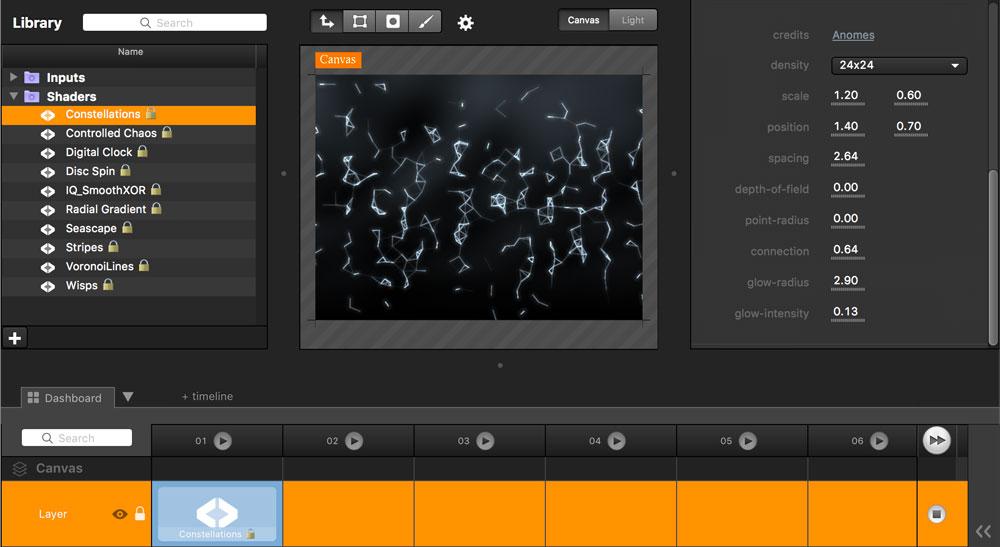Select the transform arrows tool
The width and height of the screenshot is (1000, 547).
click(x=326, y=21)
